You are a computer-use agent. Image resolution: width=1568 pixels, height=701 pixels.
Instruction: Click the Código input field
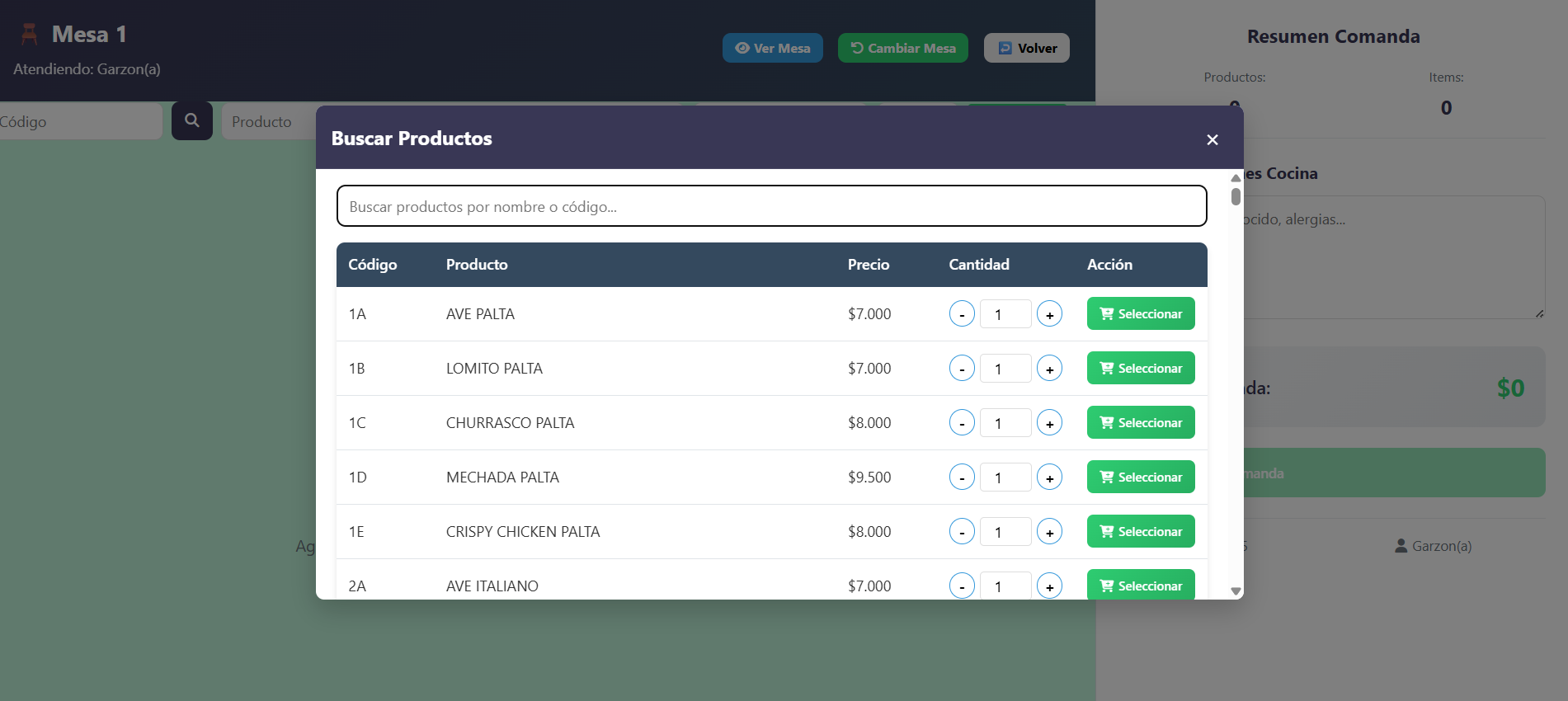(x=78, y=121)
